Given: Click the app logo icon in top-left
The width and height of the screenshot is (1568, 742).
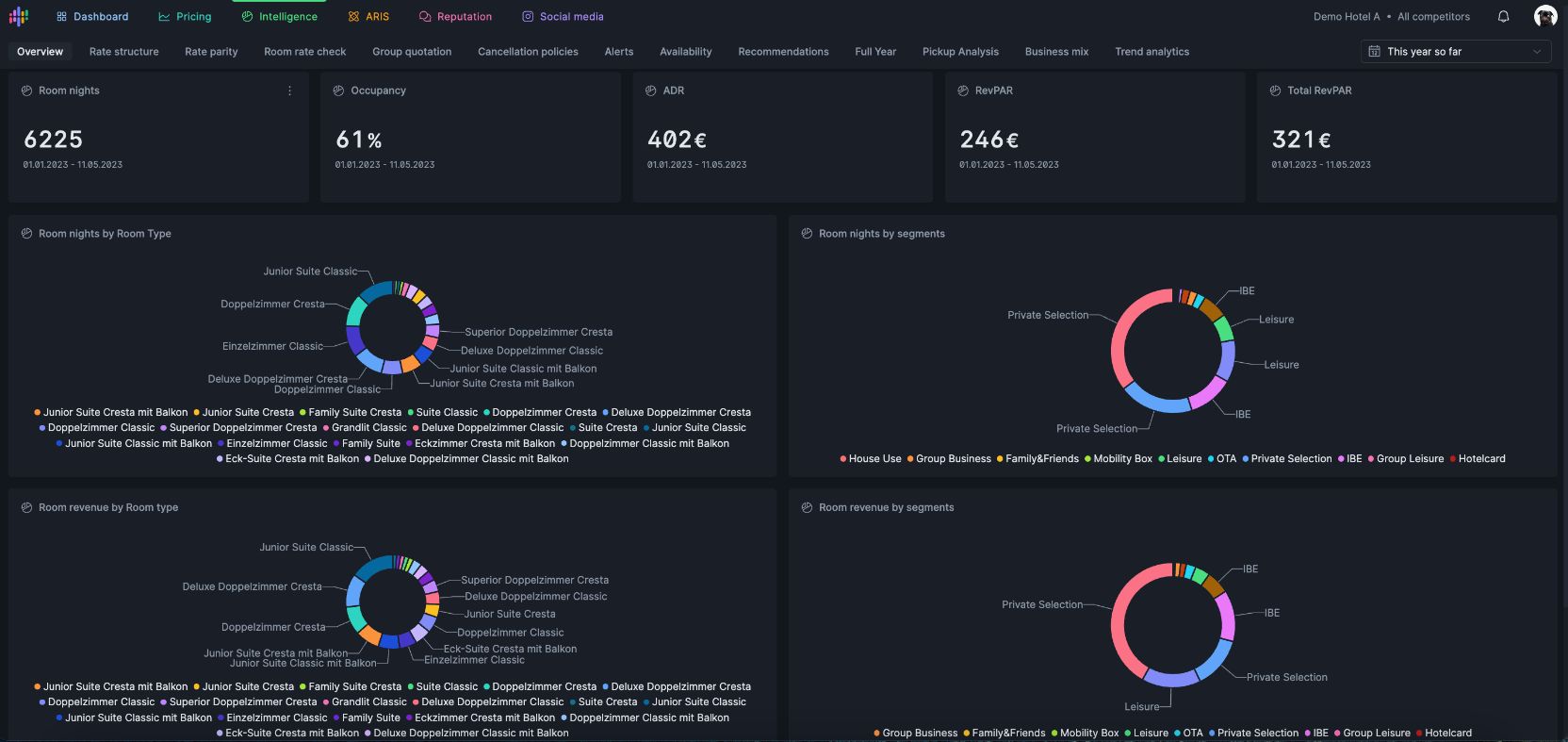Looking at the screenshot, I should (19, 16).
